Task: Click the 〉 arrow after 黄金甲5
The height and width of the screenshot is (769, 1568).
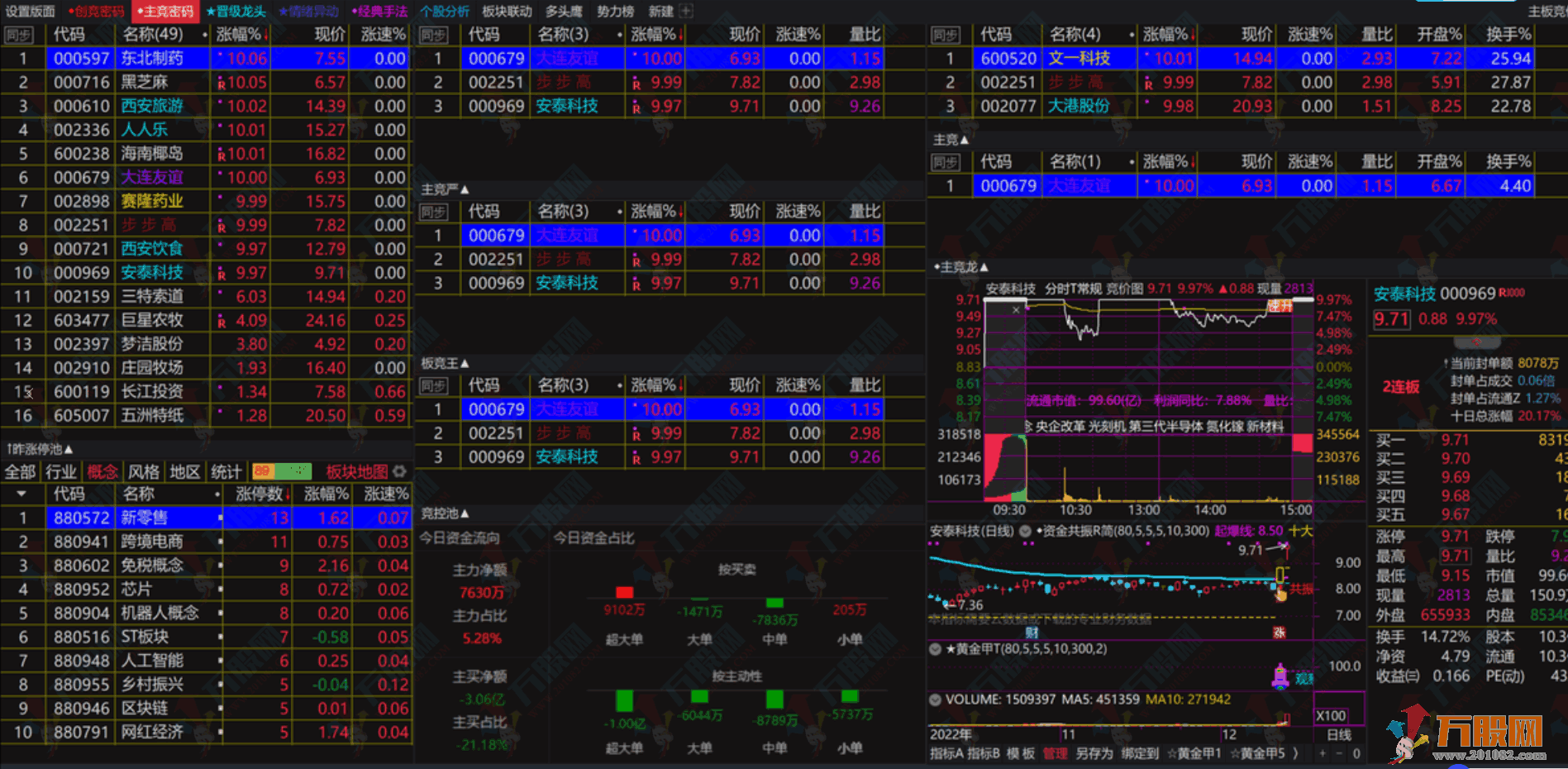Action: (1296, 754)
